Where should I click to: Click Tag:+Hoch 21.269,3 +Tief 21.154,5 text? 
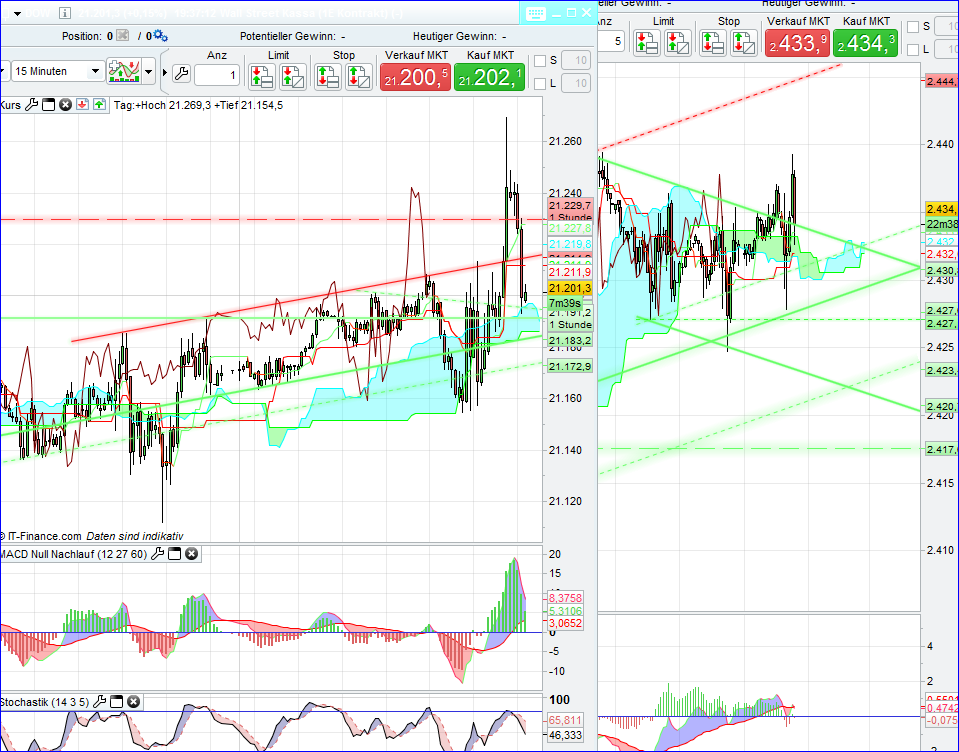click(x=198, y=105)
